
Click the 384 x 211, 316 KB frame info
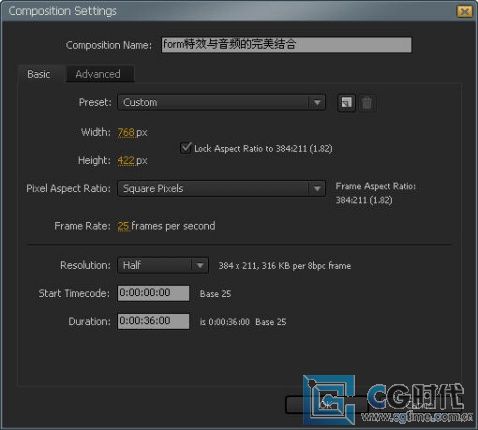tap(285, 266)
